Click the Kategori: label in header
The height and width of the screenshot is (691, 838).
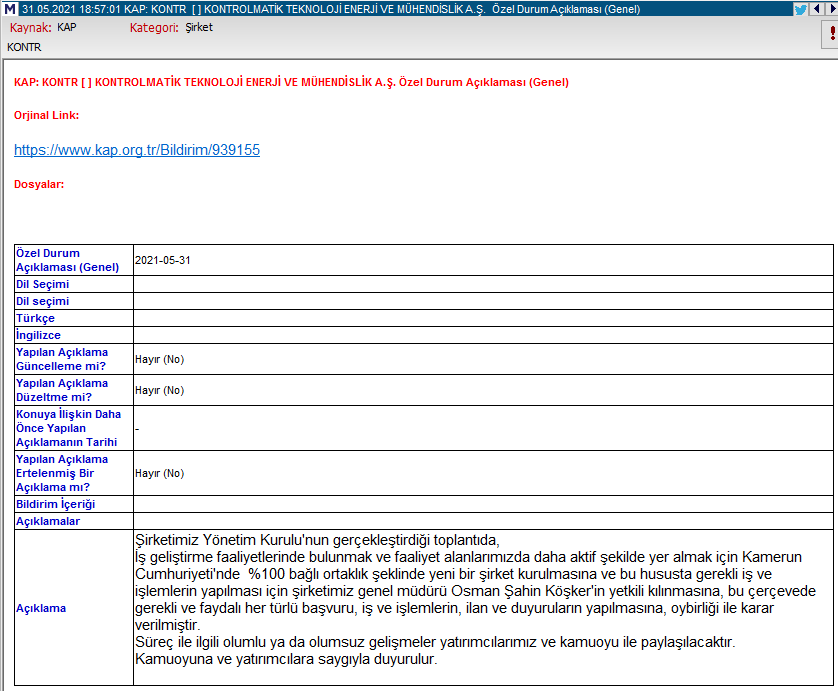coord(154,27)
